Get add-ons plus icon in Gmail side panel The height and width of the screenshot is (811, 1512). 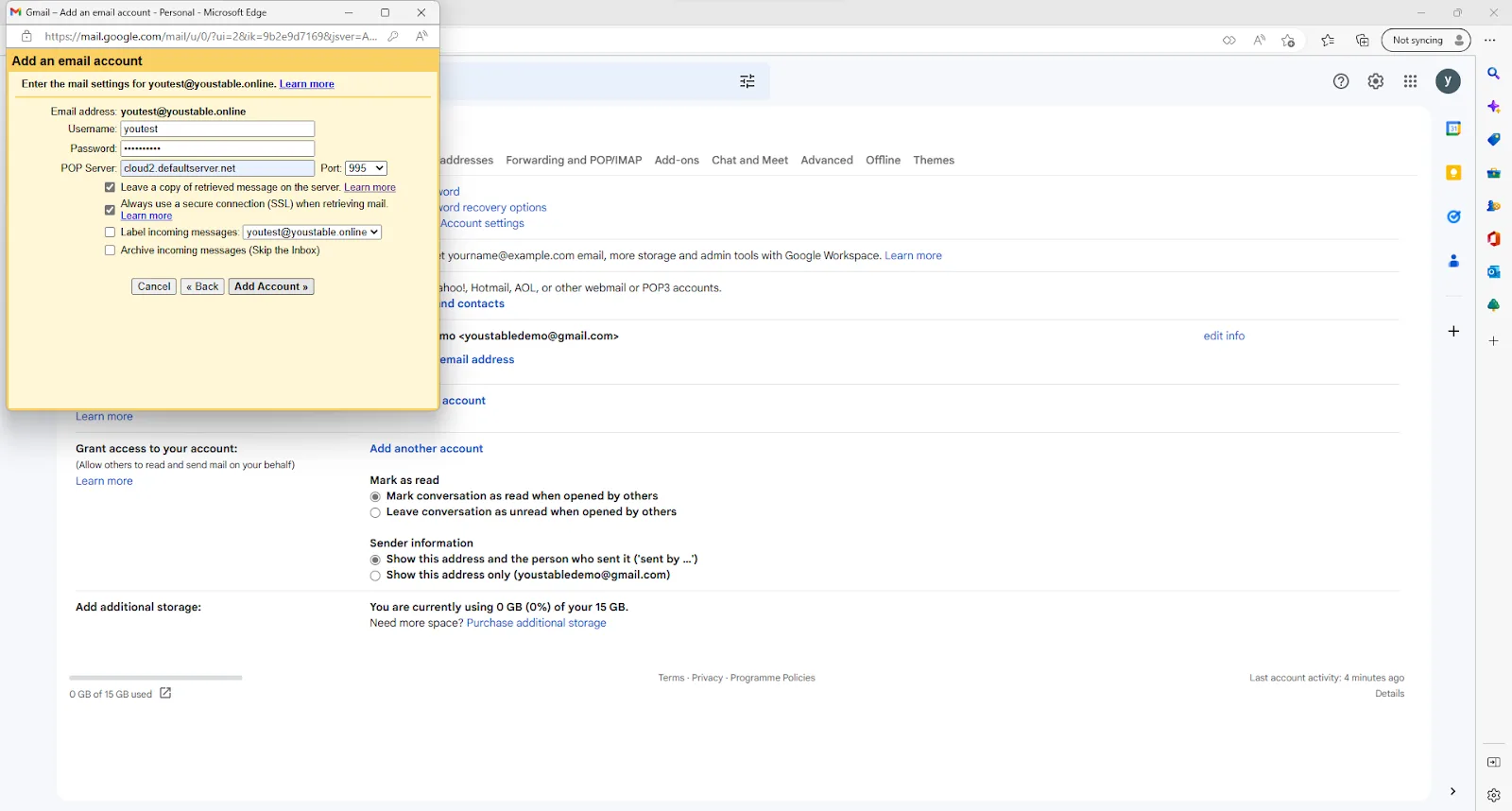[1453, 331]
